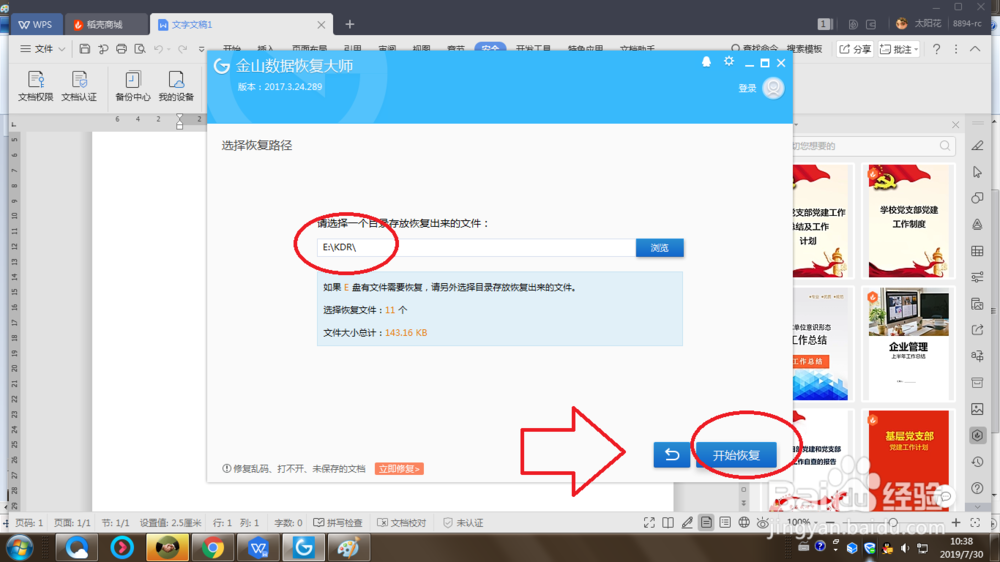This screenshot has width=1000, height=562.
Task: Click the zoom out minus button
Action: click(829, 522)
